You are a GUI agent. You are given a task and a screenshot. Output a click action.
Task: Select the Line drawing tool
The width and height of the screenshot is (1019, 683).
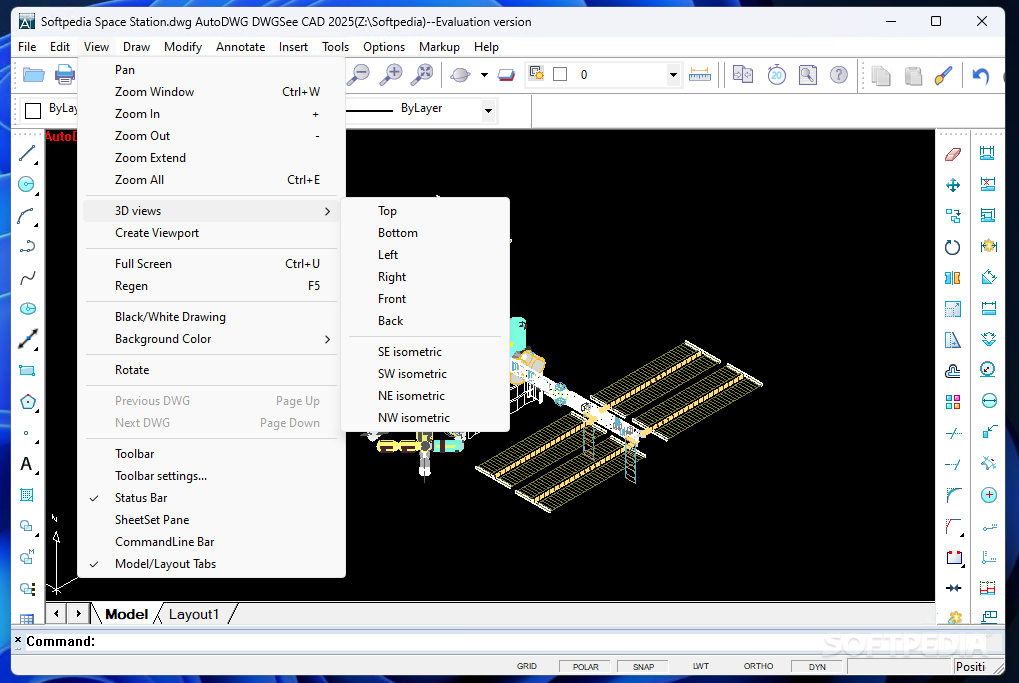(x=27, y=153)
